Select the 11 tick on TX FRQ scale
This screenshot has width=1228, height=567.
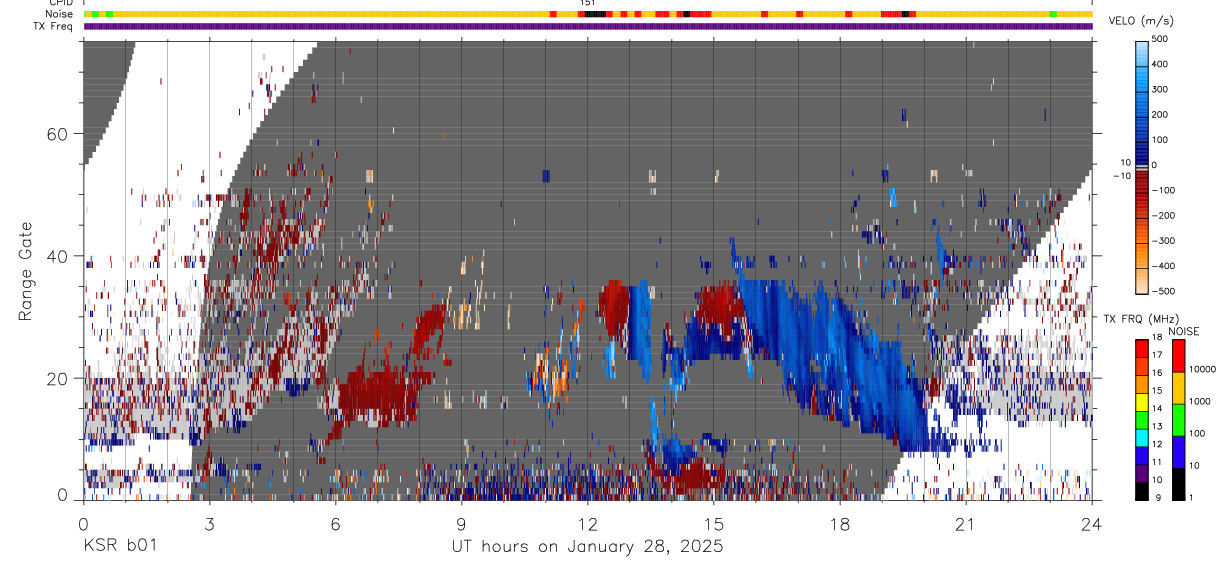[x=1158, y=462]
